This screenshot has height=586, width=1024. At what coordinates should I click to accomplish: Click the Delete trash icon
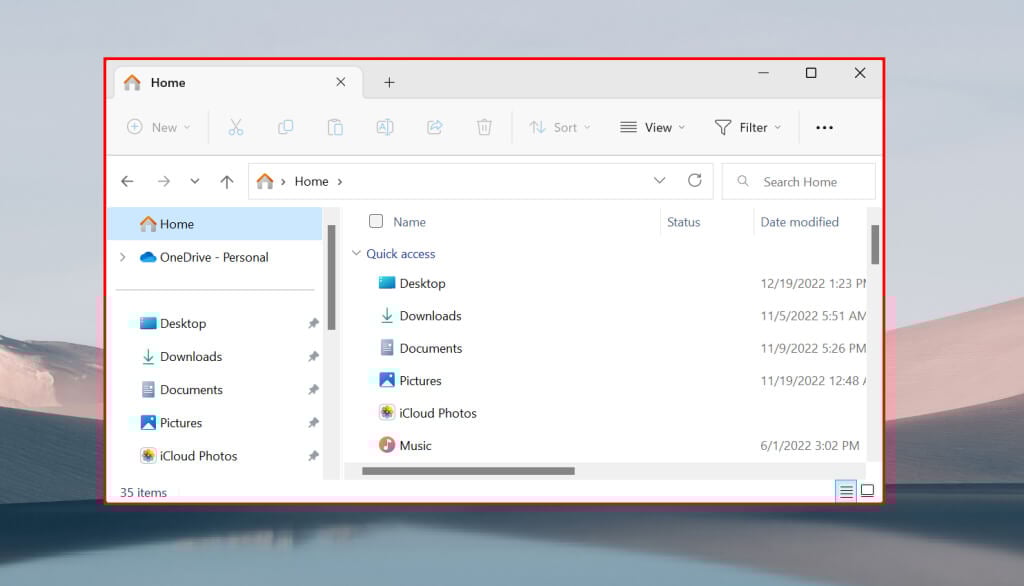click(484, 127)
